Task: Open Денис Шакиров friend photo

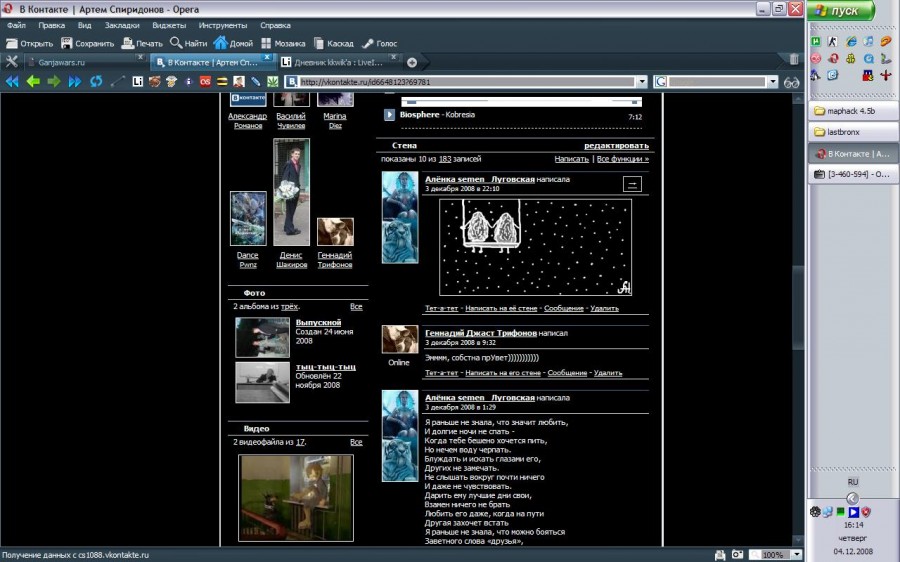Action: pyautogui.click(x=291, y=192)
